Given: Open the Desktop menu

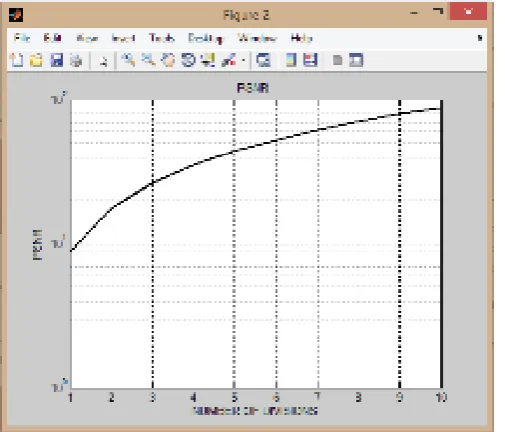Looking at the screenshot, I should 205,39.
